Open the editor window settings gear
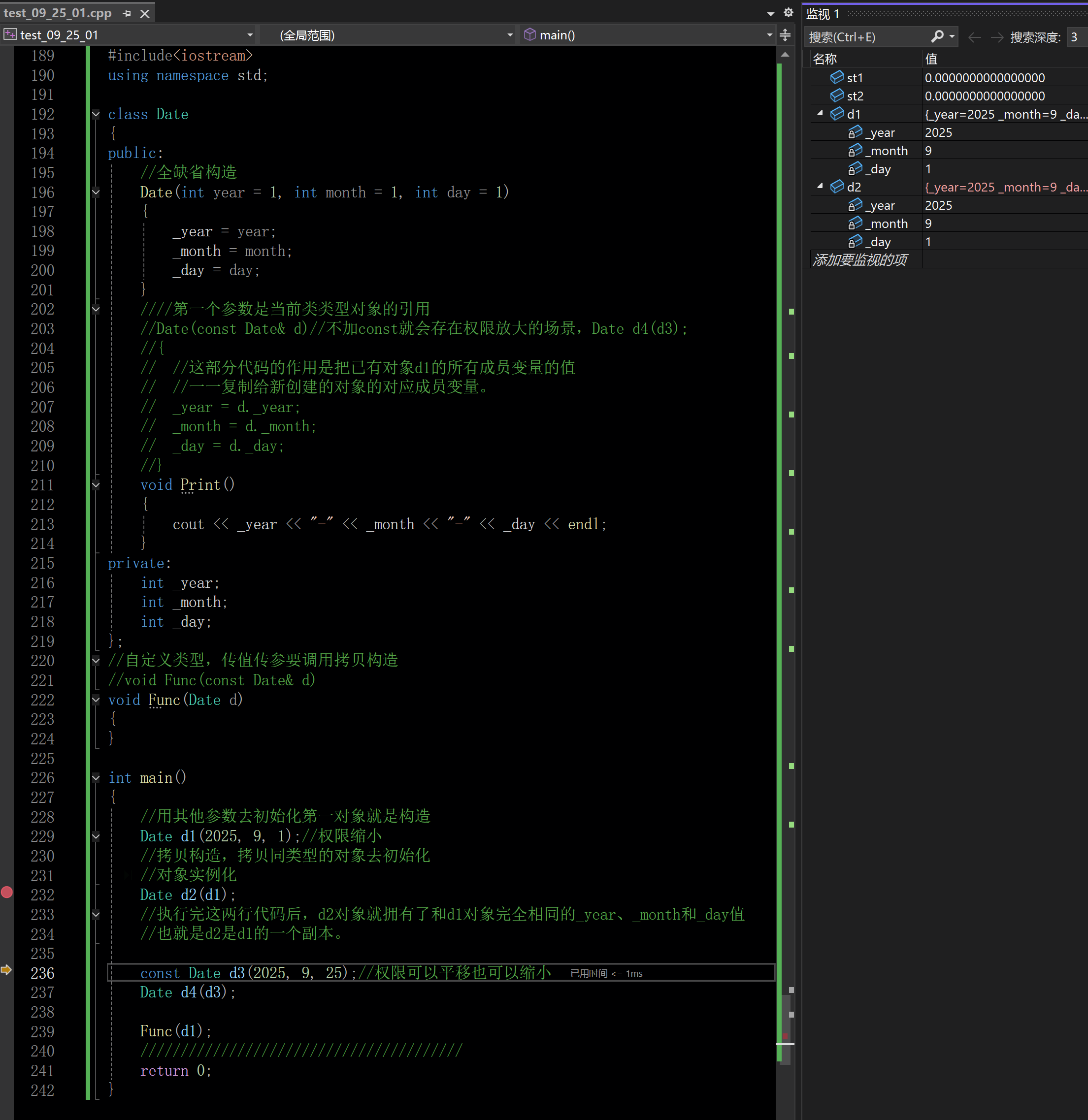This screenshot has width=1088, height=1120. tap(789, 13)
